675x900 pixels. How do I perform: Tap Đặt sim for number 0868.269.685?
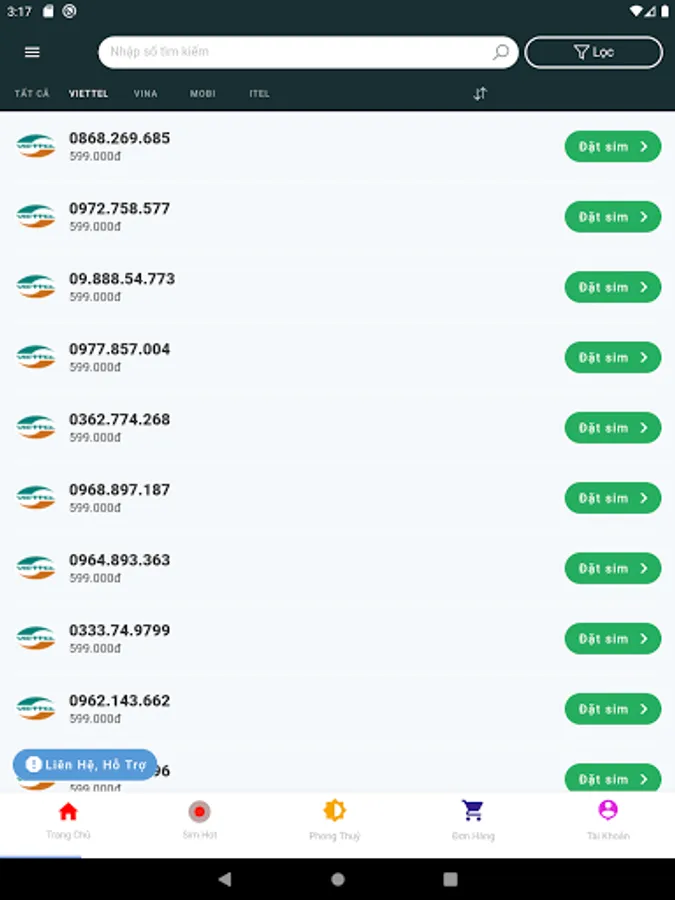pos(613,146)
